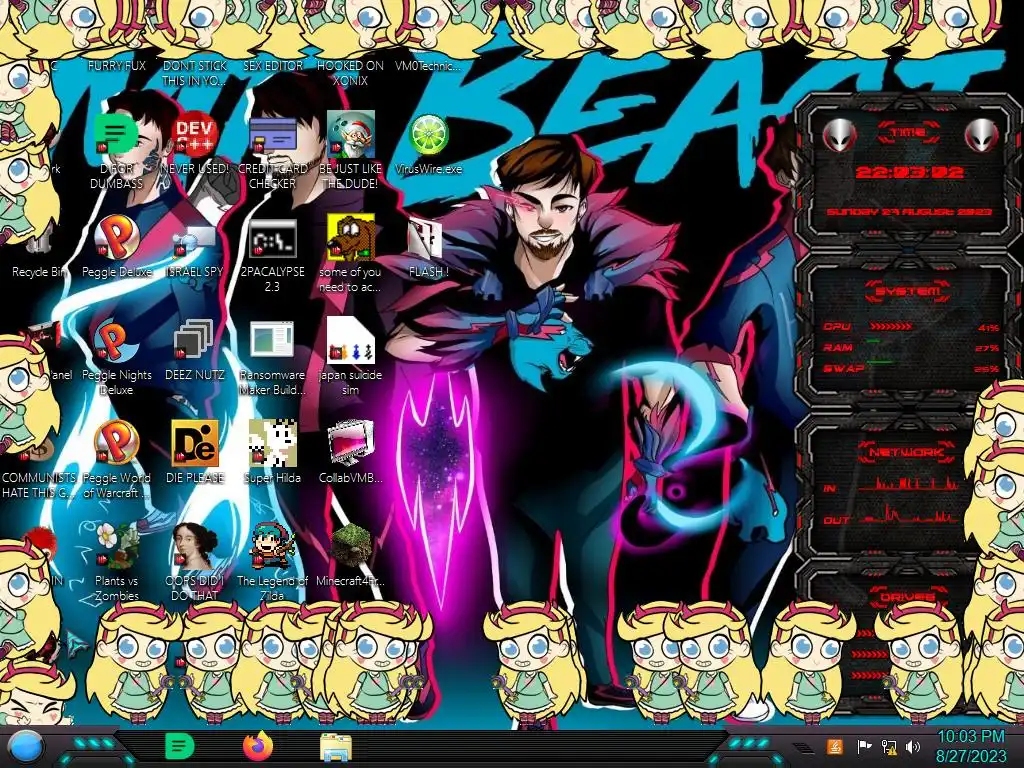
Task: Open the taskbar clock showing 10:03 PM
Action: tap(970, 748)
